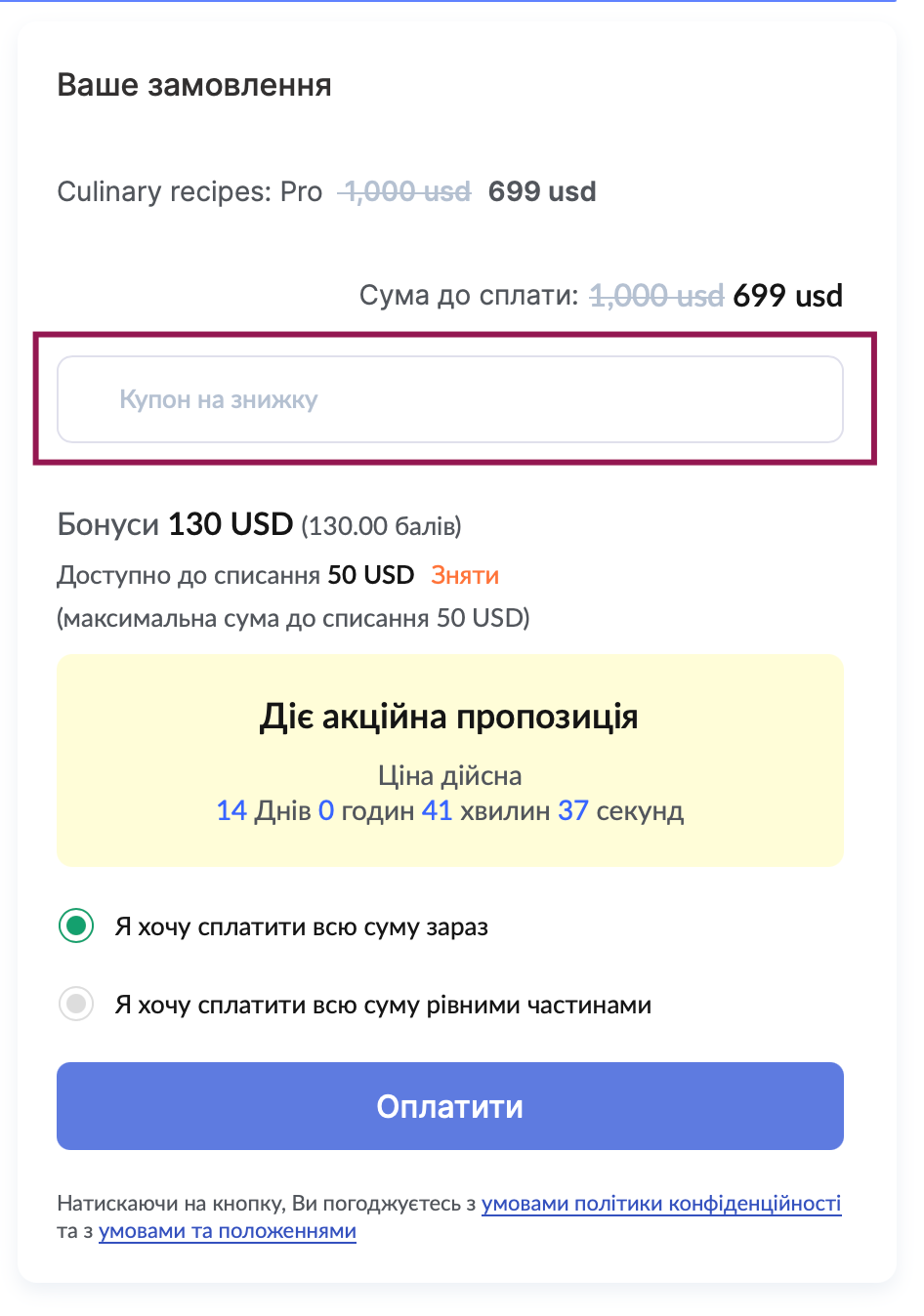924x1316 pixels.
Task: Select the pay full amount now radio button
Action: (76, 925)
